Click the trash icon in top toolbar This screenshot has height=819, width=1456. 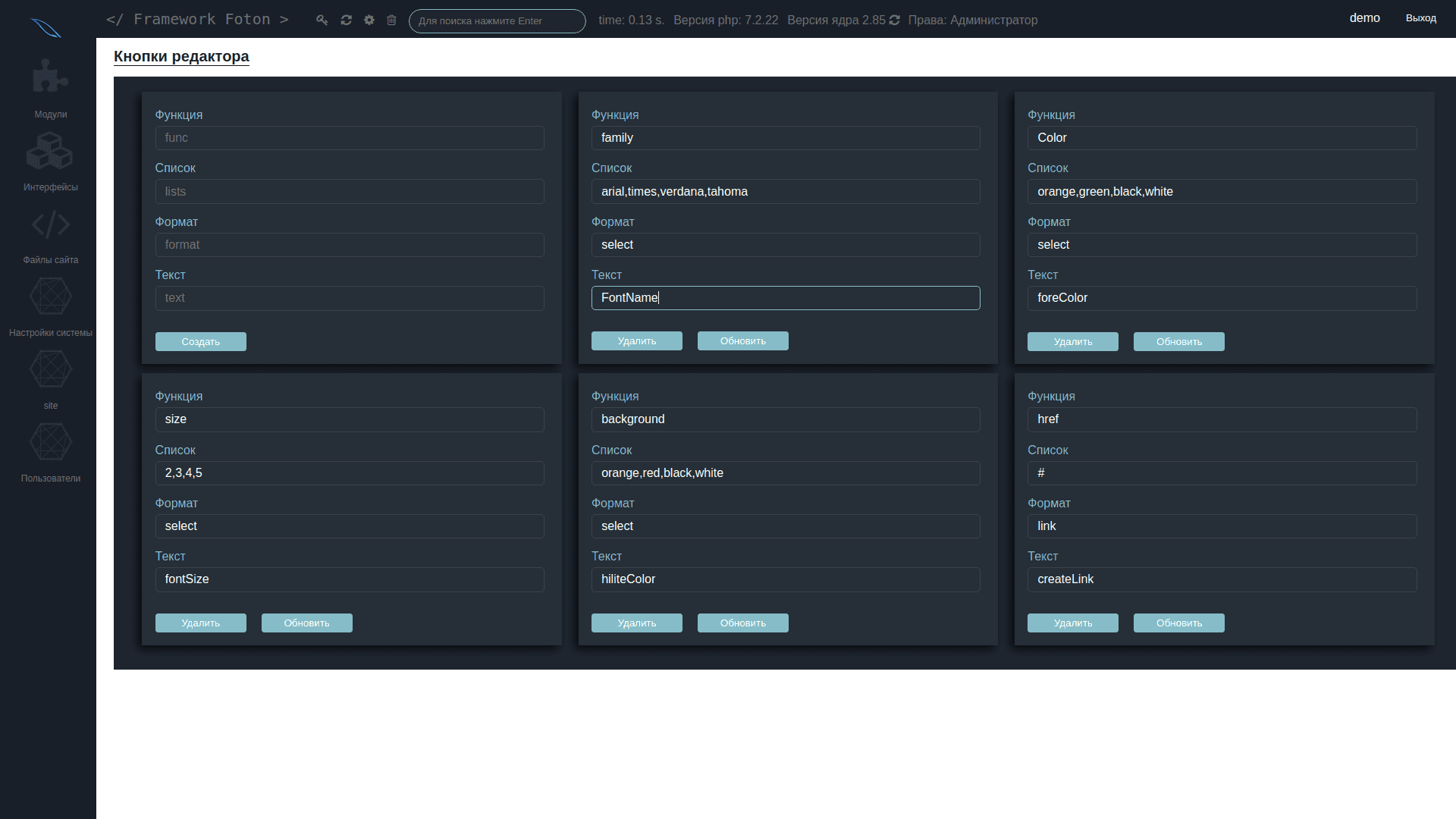[x=391, y=20]
